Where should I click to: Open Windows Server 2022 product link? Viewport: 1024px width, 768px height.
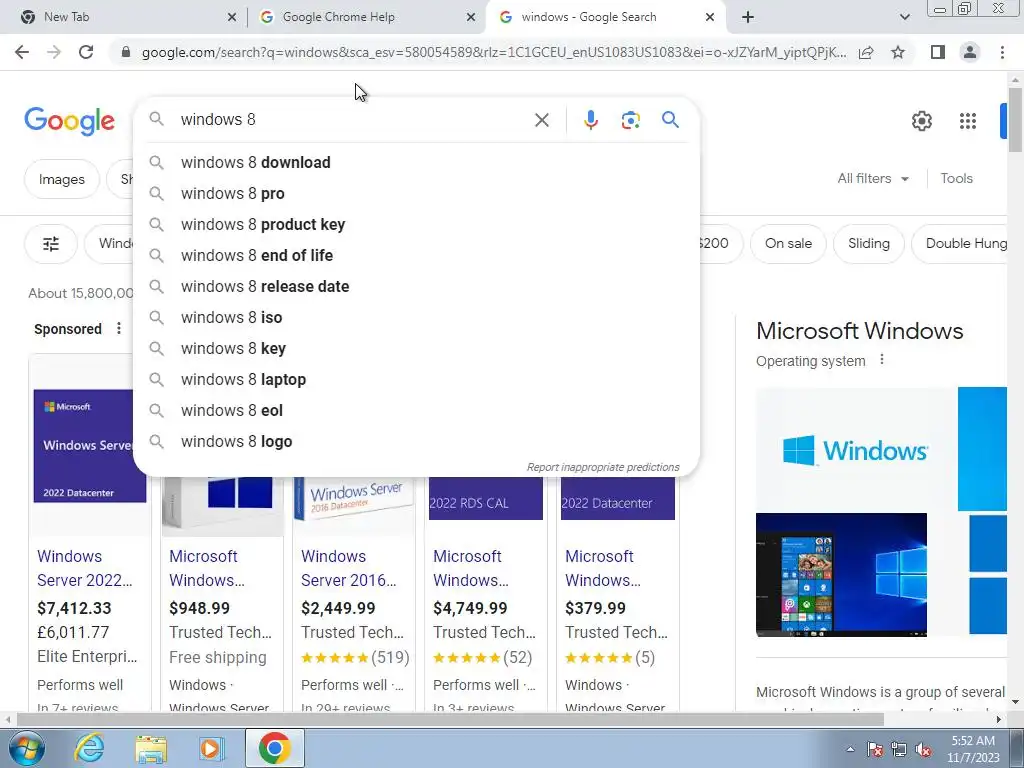point(85,568)
